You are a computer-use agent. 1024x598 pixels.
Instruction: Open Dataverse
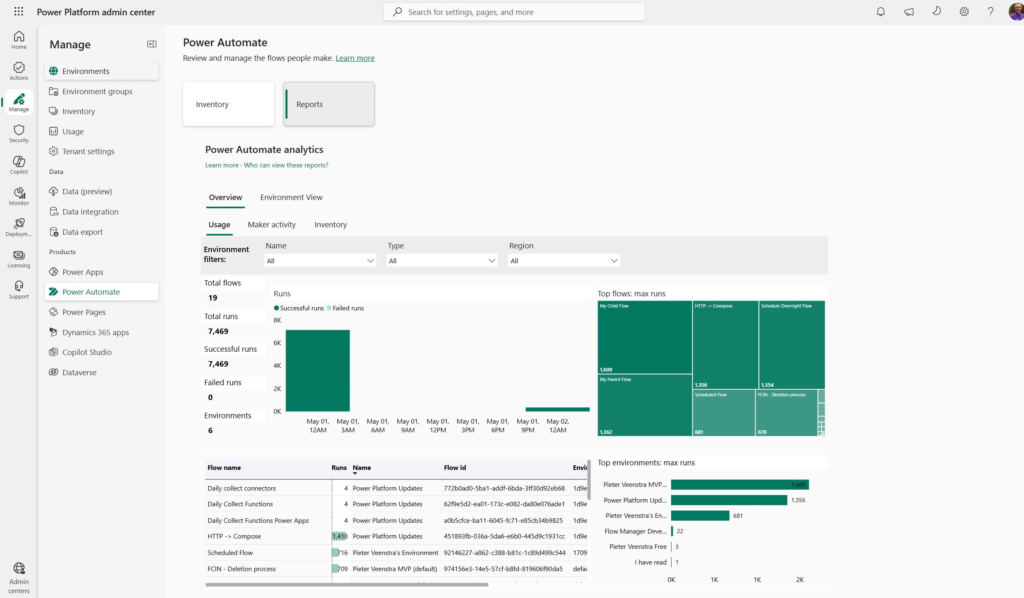101,372
